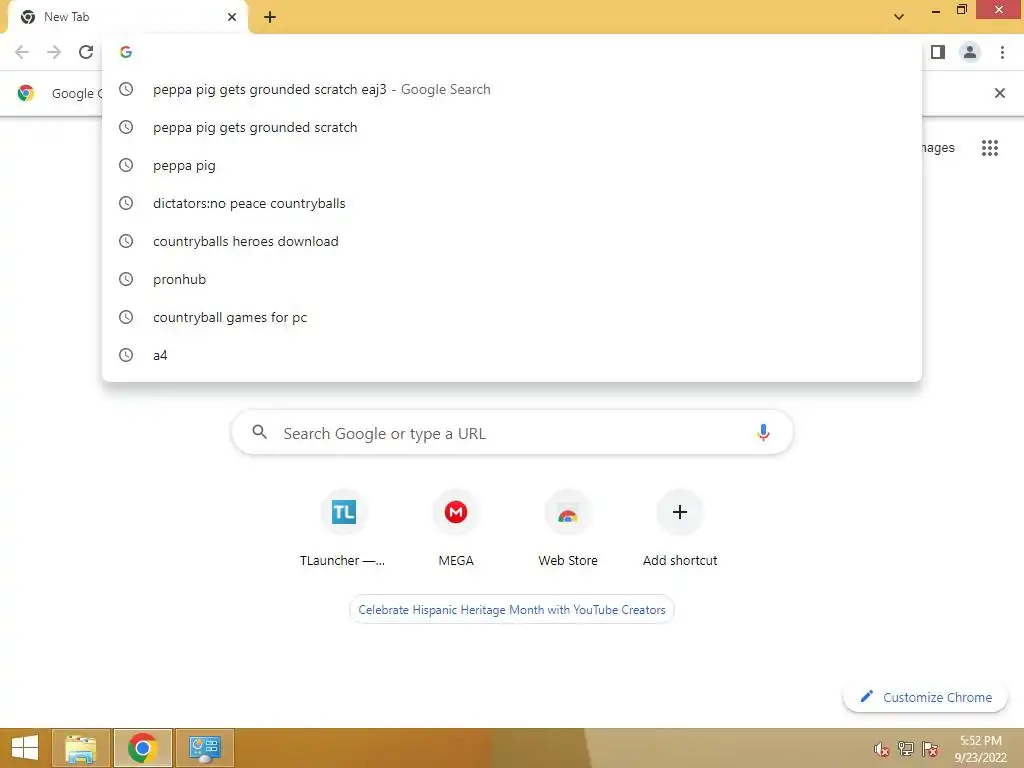
Task: Dismiss the Google Chrome info bar
Action: (1000, 93)
